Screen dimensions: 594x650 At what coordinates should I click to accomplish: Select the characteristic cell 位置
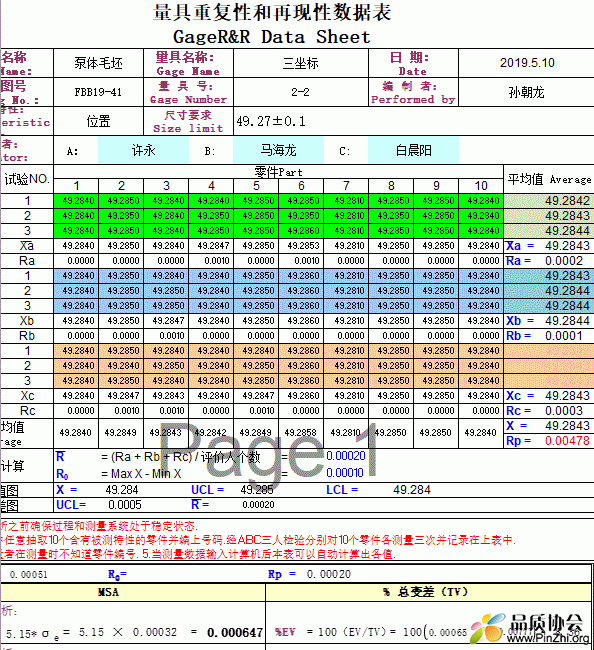click(x=98, y=121)
